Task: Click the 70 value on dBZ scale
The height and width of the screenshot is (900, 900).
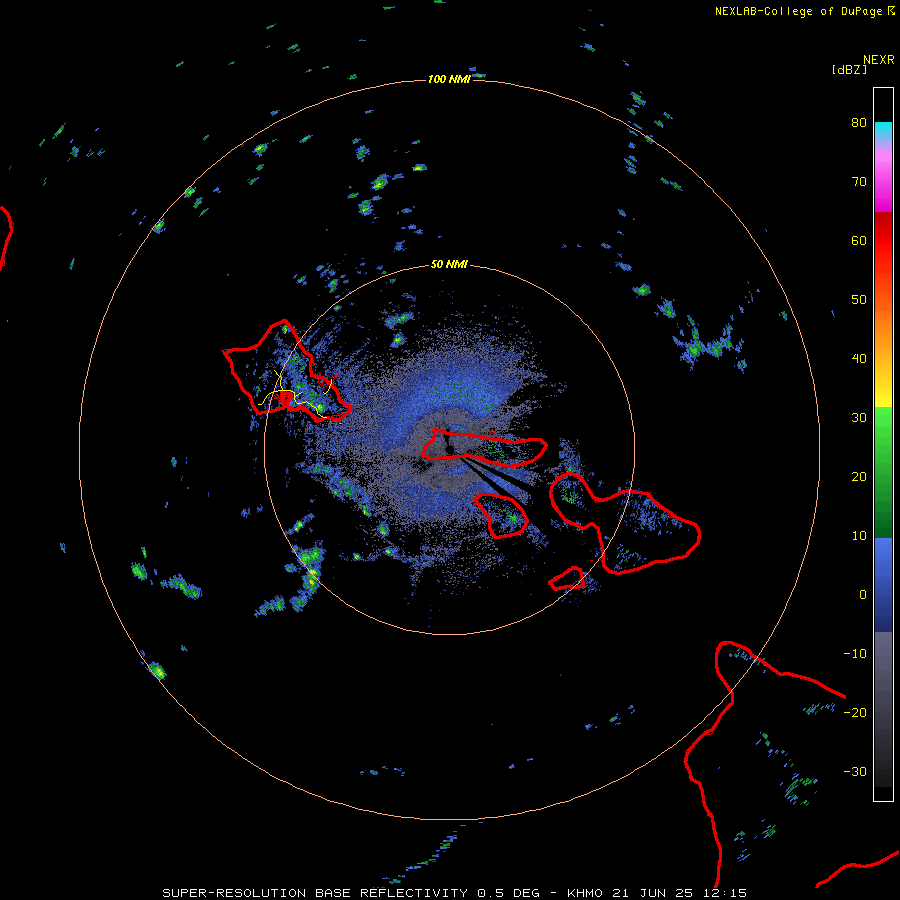Action: point(859,182)
